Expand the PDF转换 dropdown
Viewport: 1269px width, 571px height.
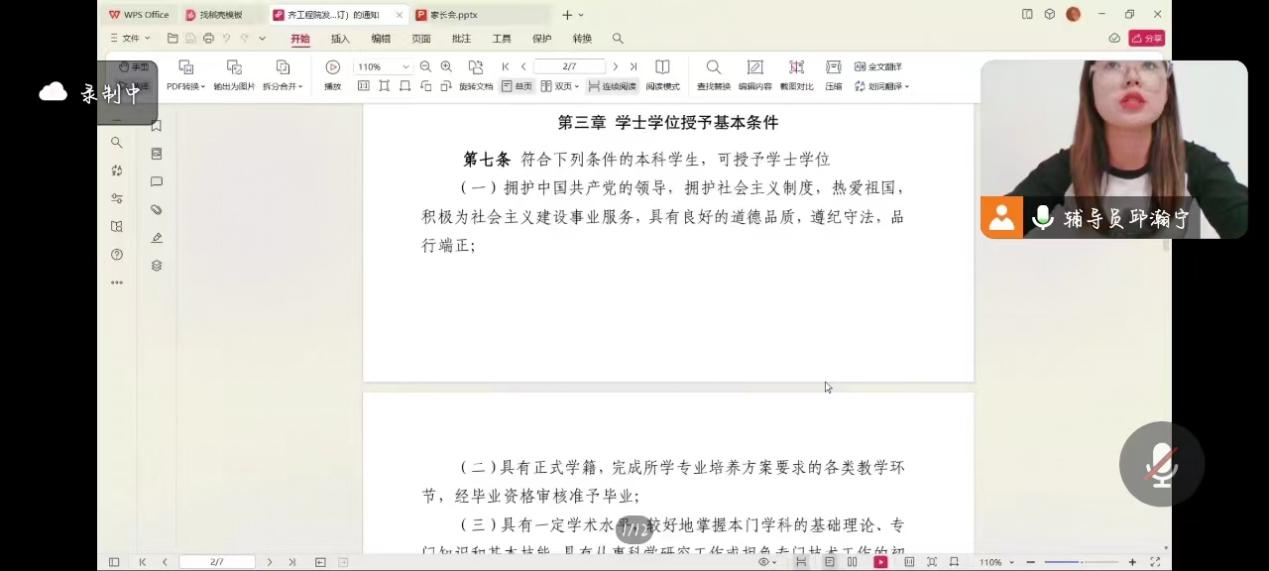[x=186, y=87]
